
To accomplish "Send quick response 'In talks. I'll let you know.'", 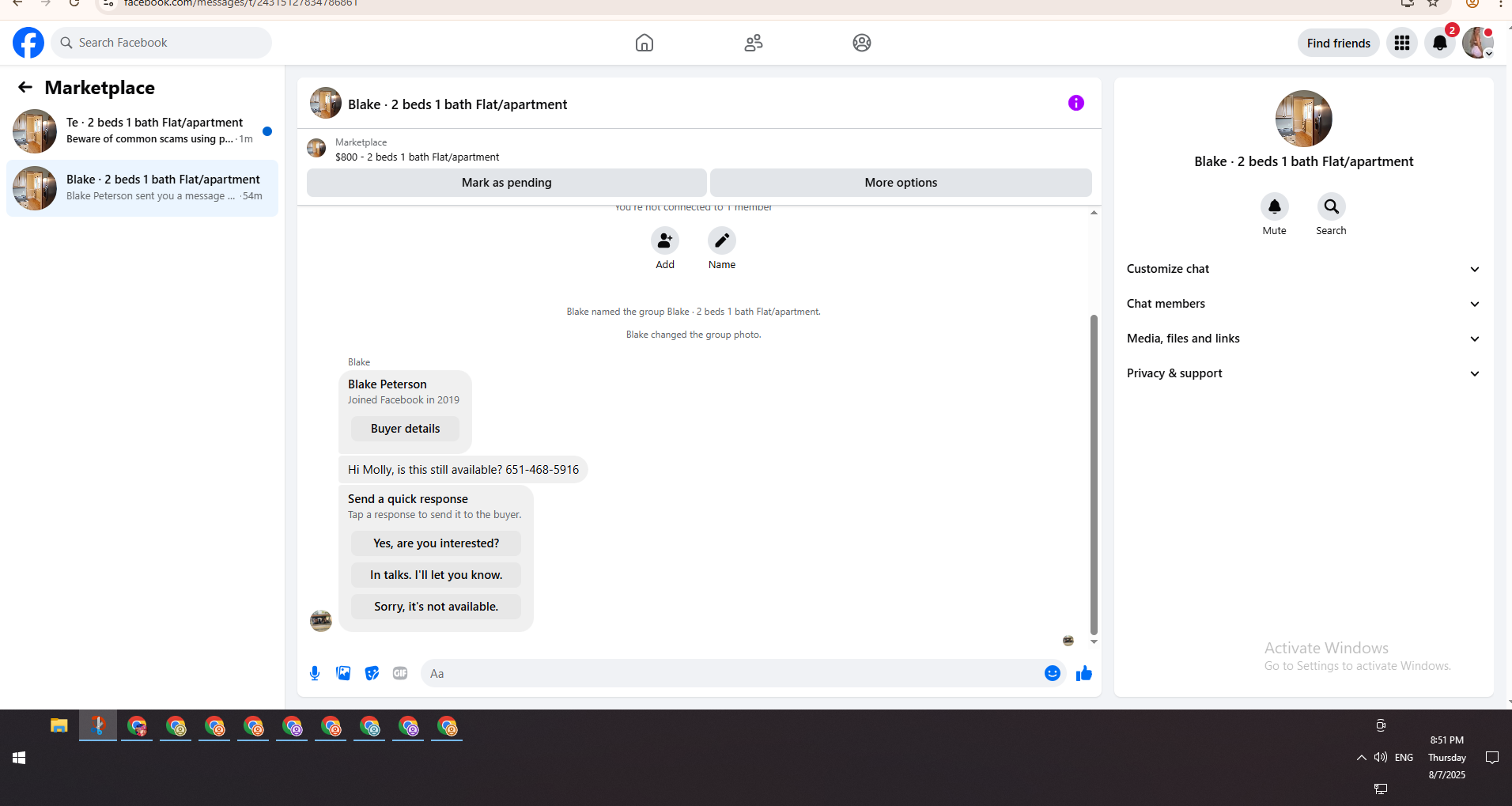I will click(437, 575).
